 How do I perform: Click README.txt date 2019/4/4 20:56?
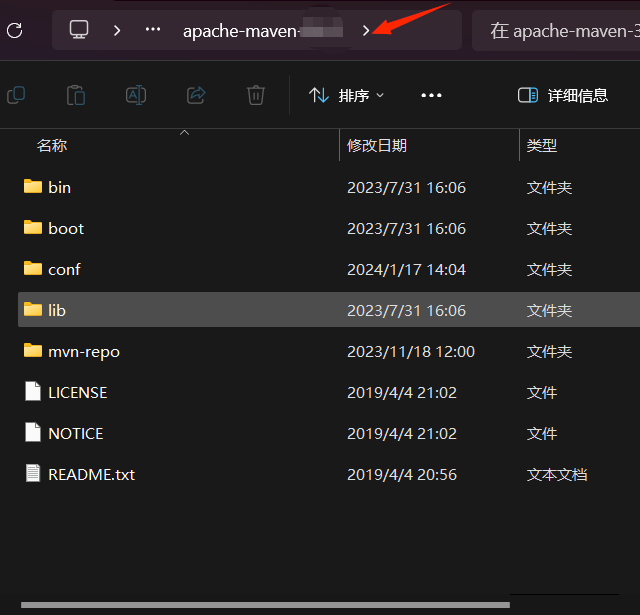pyautogui.click(x=402, y=475)
